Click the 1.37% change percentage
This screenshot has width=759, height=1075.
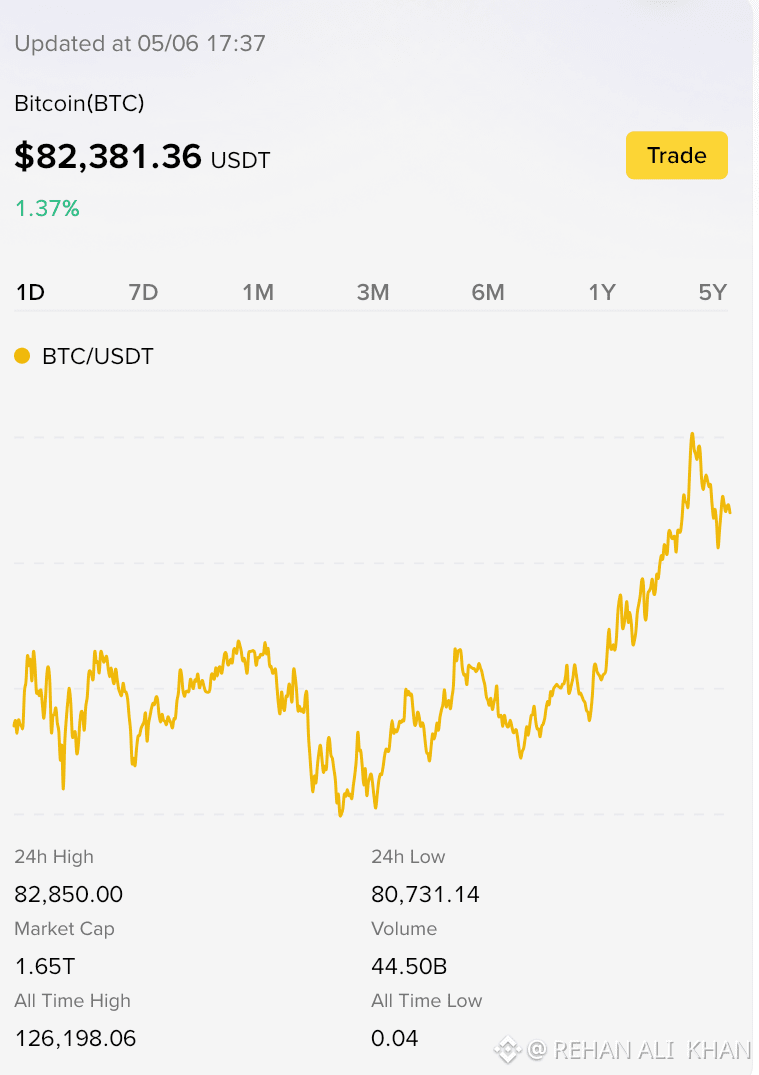pyautogui.click(x=47, y=208)
